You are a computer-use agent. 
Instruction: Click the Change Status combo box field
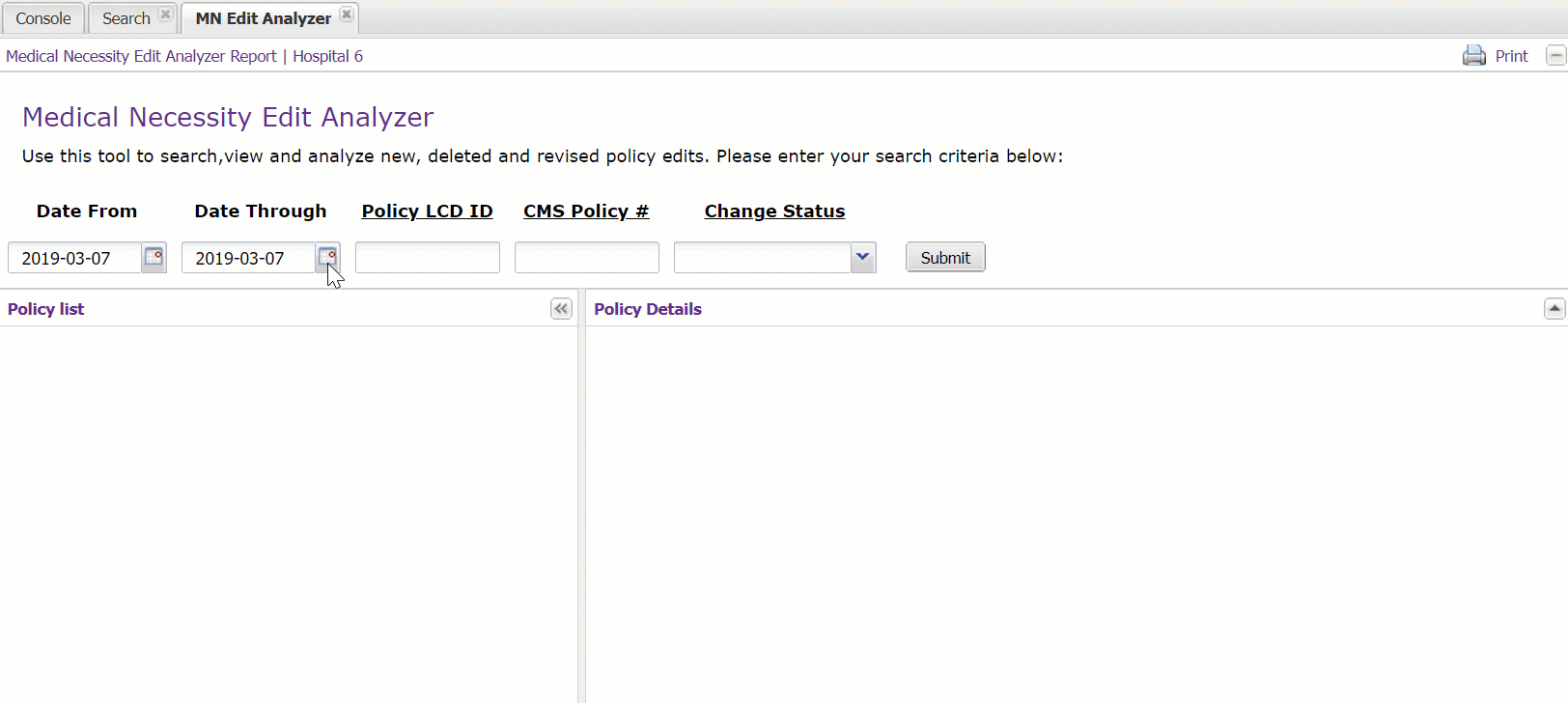pyautogui.click(x=762, y=258)
